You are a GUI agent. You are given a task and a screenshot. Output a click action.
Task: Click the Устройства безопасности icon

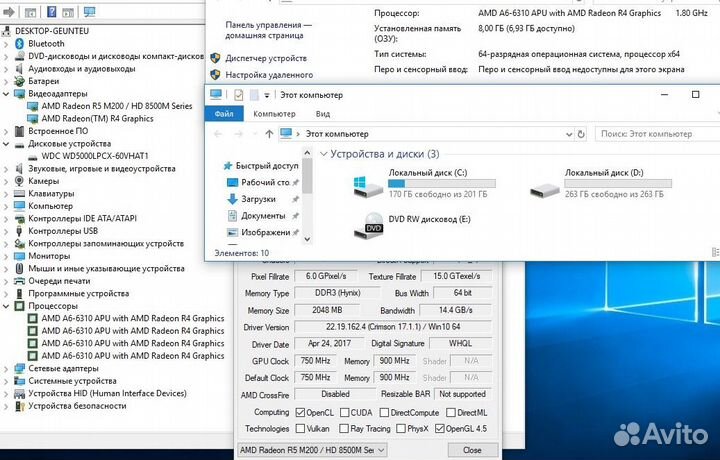tap(19, 406)
